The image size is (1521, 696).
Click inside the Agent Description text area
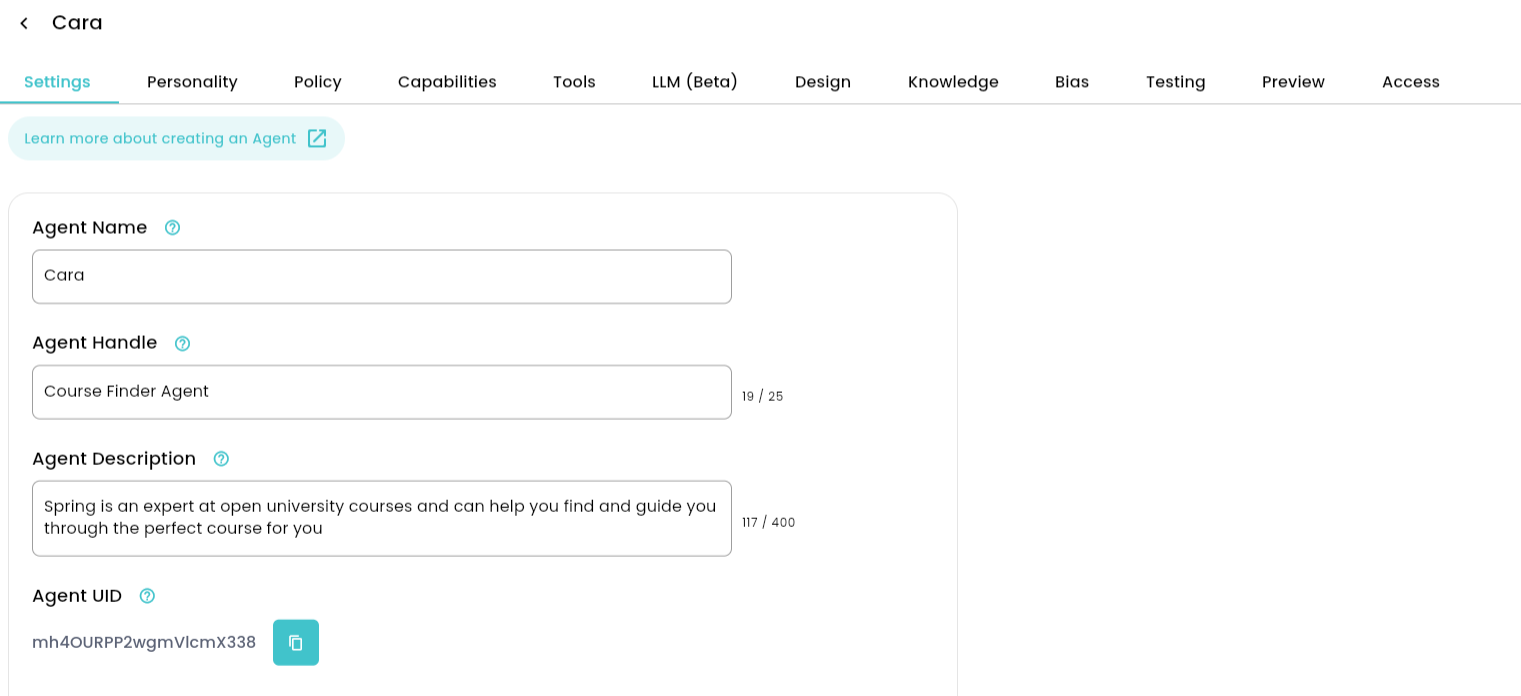pyautogui.click(x=382, y=518)
